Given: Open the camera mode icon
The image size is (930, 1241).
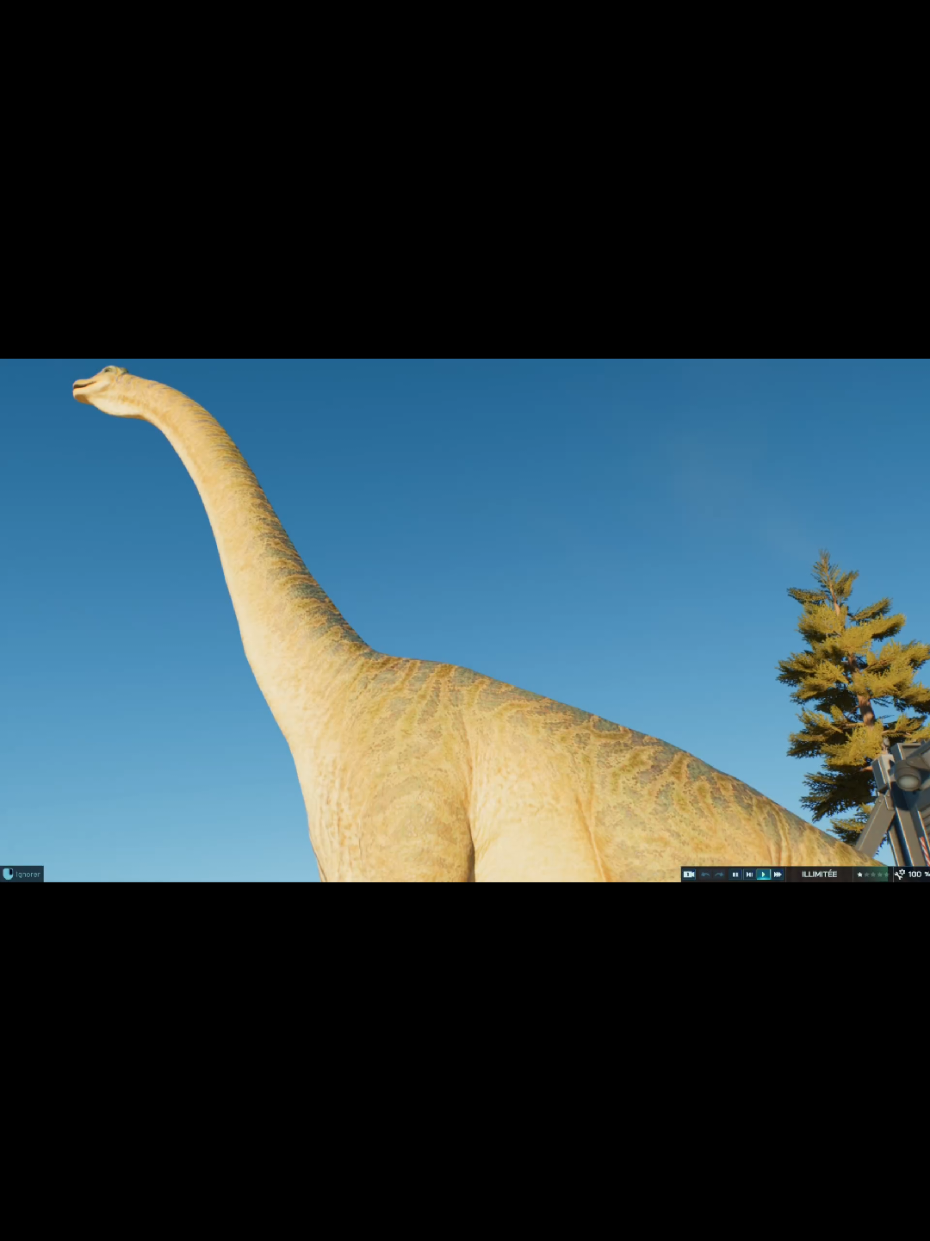Looking at the screenshot, I should pos(689,874).
